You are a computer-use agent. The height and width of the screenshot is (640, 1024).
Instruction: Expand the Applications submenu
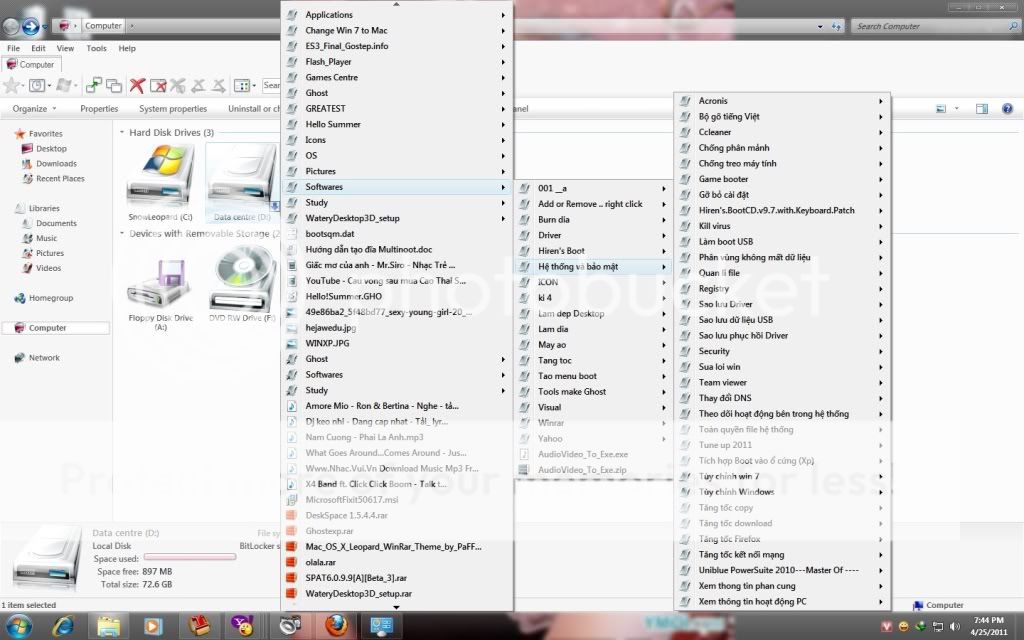tap(398, 14)
